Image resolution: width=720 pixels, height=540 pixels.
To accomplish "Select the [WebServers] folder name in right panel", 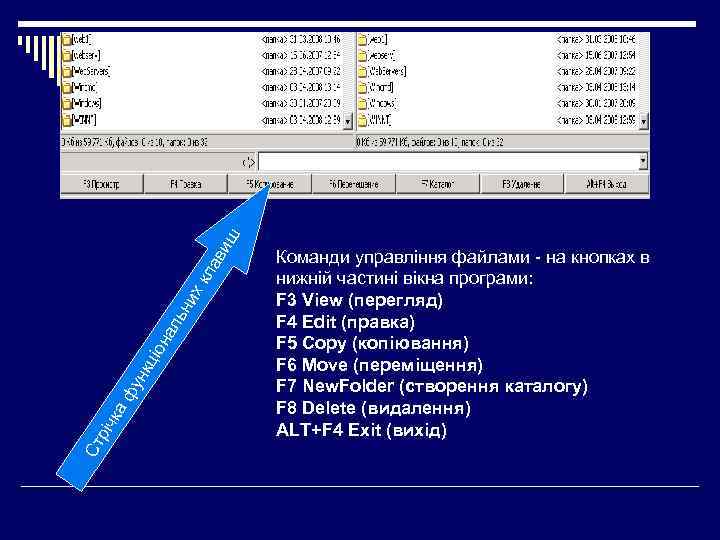I will tap(388, 72).
